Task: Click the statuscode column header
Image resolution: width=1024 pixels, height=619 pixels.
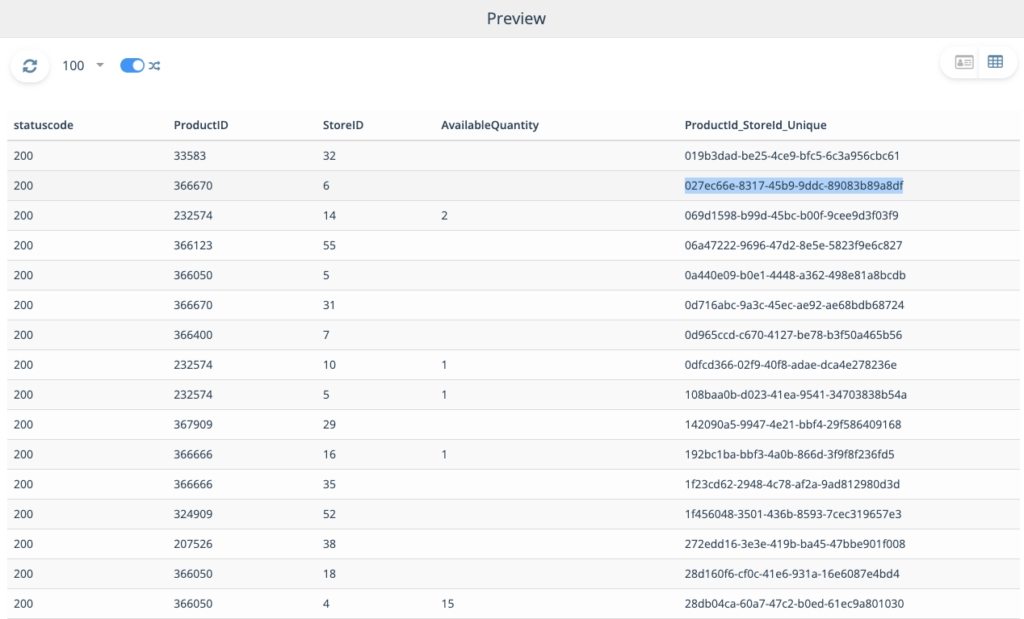Action: point(43,125)
